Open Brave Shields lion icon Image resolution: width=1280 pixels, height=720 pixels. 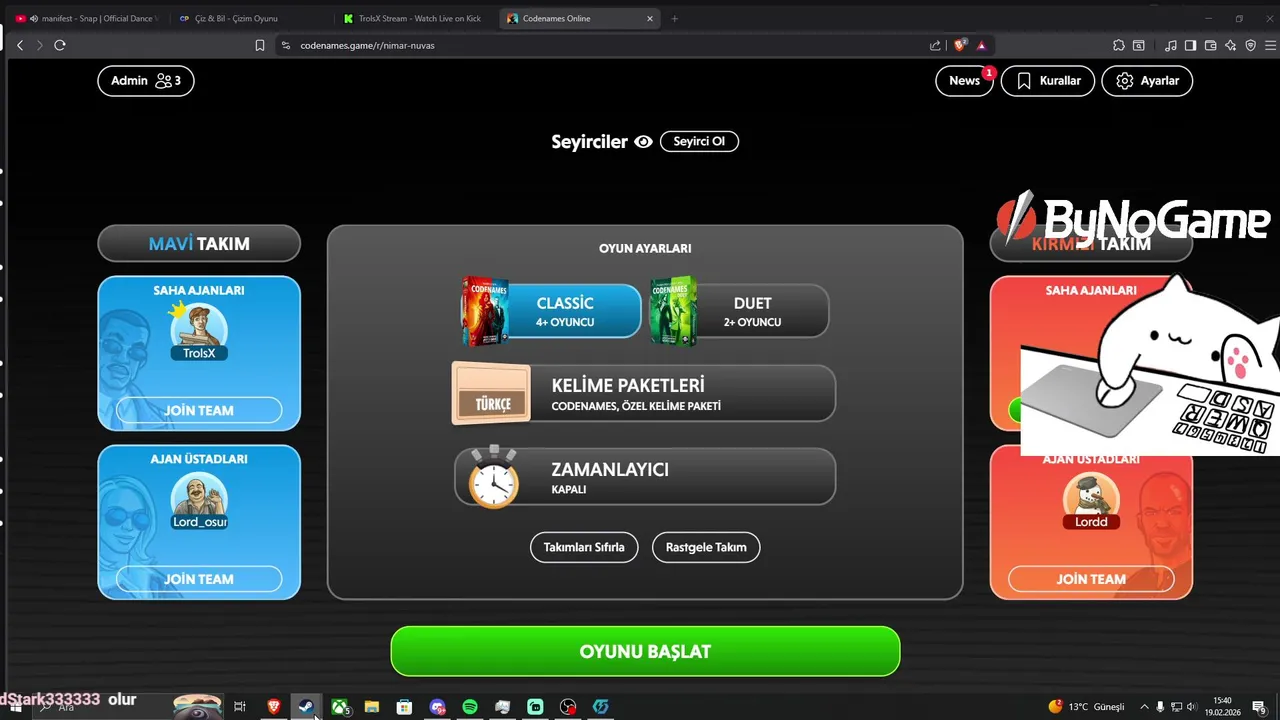961,45
